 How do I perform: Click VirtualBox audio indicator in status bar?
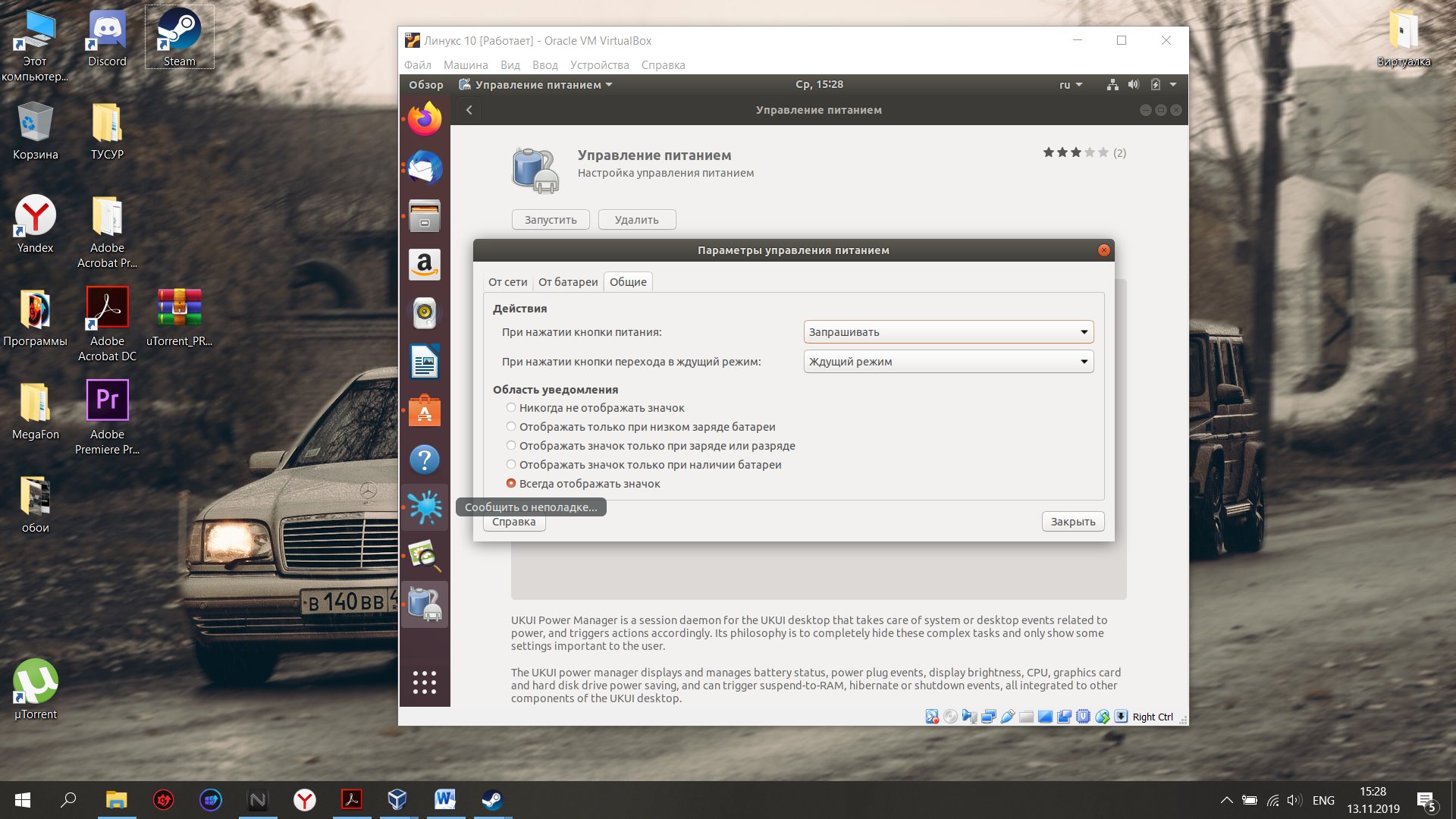click(970, 717)
